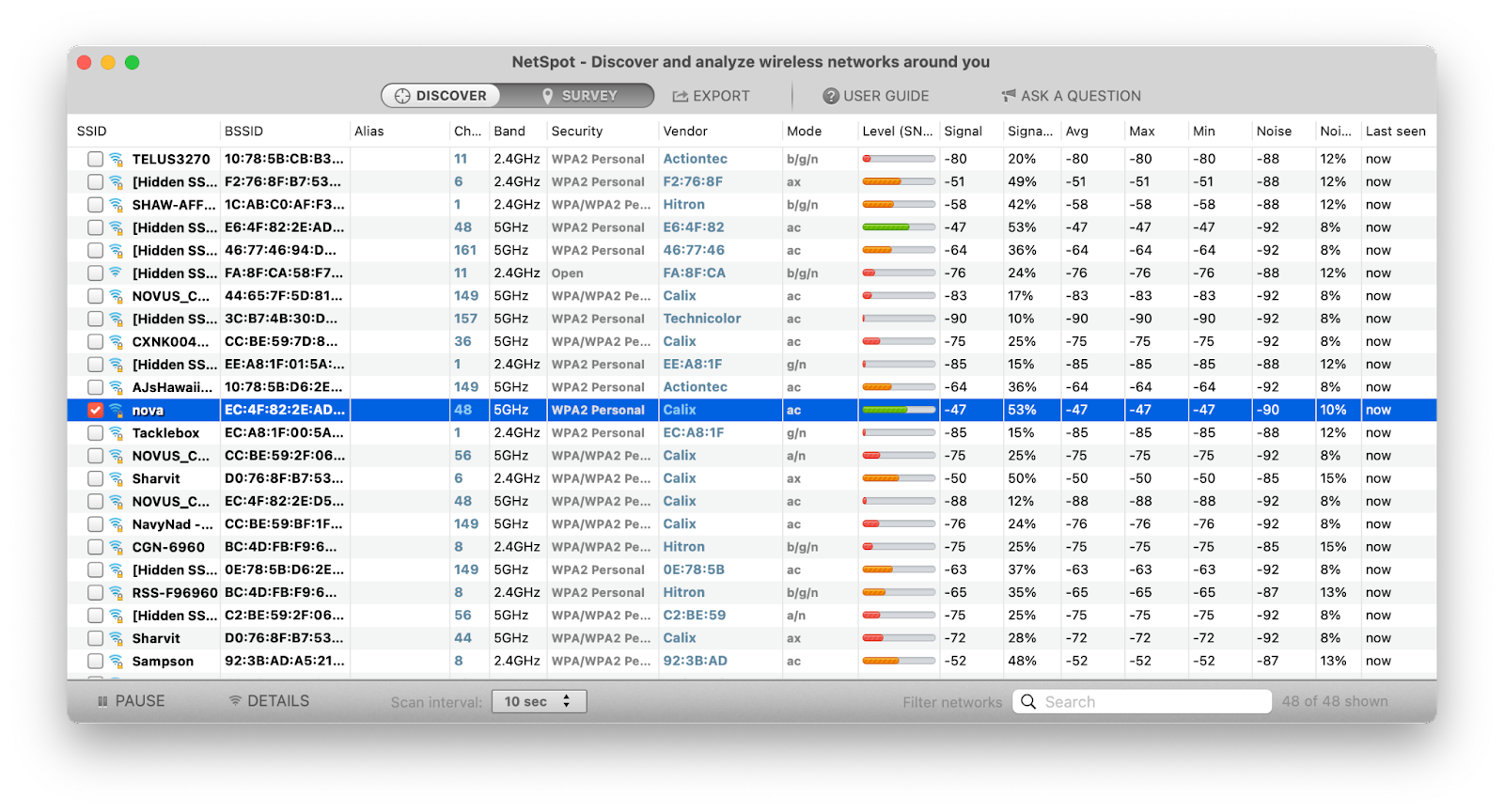Click the wifi icon next to Tacklebox
The width and height of the screenshot is (1504, 812).
click(116, 433)
